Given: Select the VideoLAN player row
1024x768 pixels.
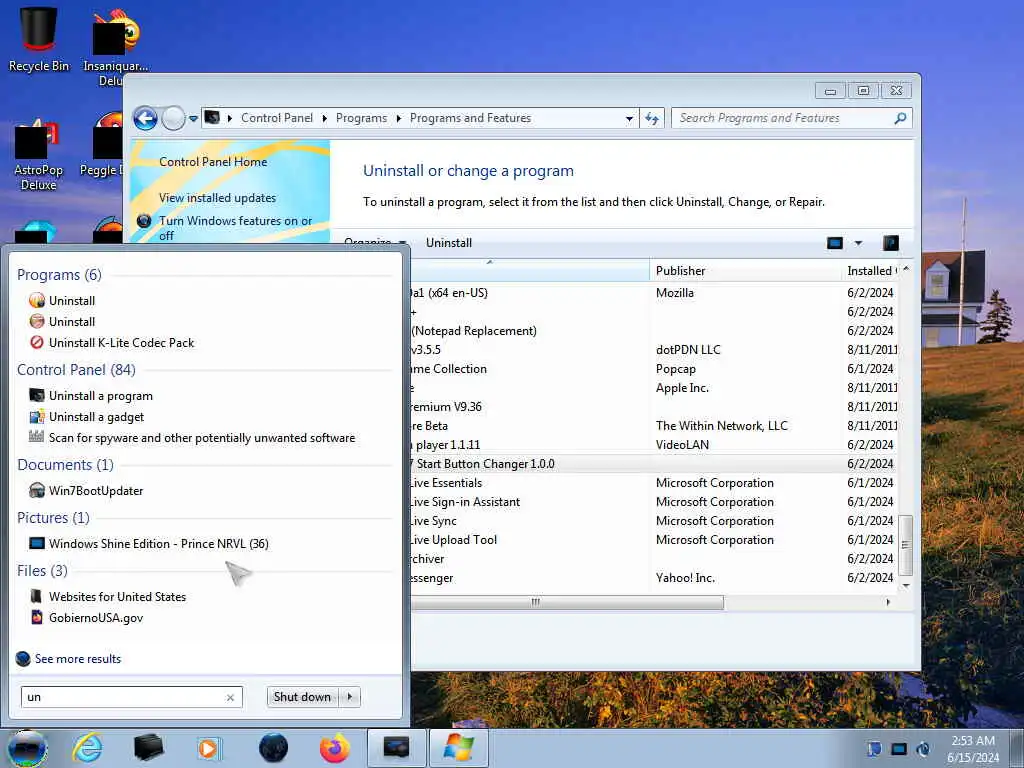Looking at the screenshot, I should (654, 445).
